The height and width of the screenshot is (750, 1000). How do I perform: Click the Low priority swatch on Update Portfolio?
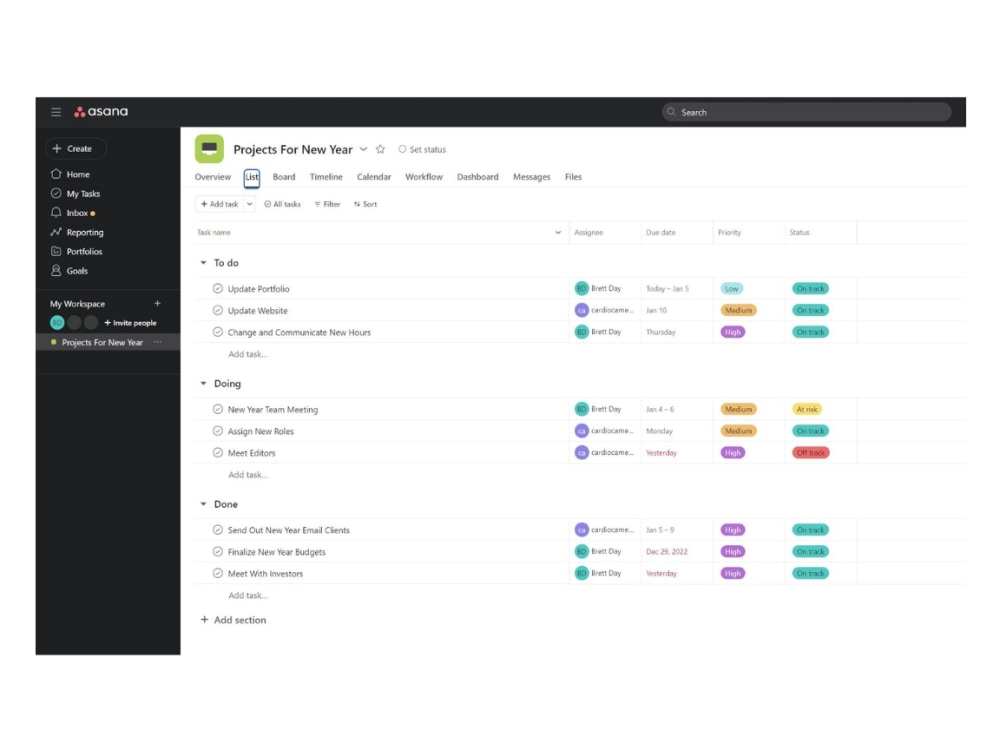click(732, 288)
